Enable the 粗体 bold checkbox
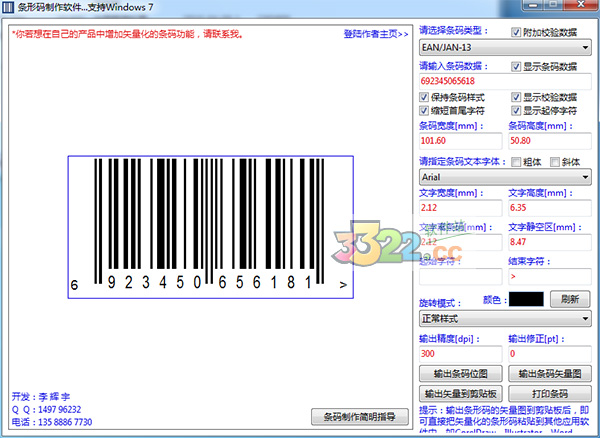The width and height of the screenshot is (600, 438). (x=516, y=162)
